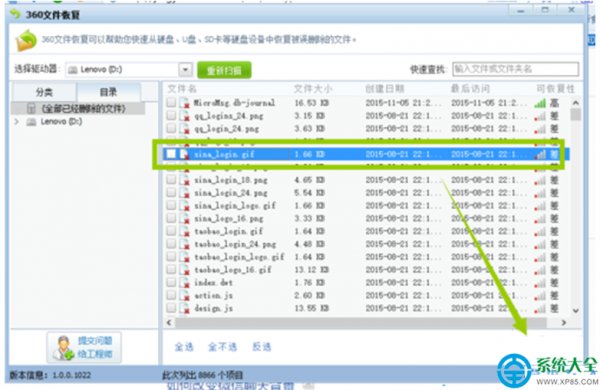This screenshot has width=600, height=390.
Task: Switch to the 分类 category tab
Action: [44, 92]
